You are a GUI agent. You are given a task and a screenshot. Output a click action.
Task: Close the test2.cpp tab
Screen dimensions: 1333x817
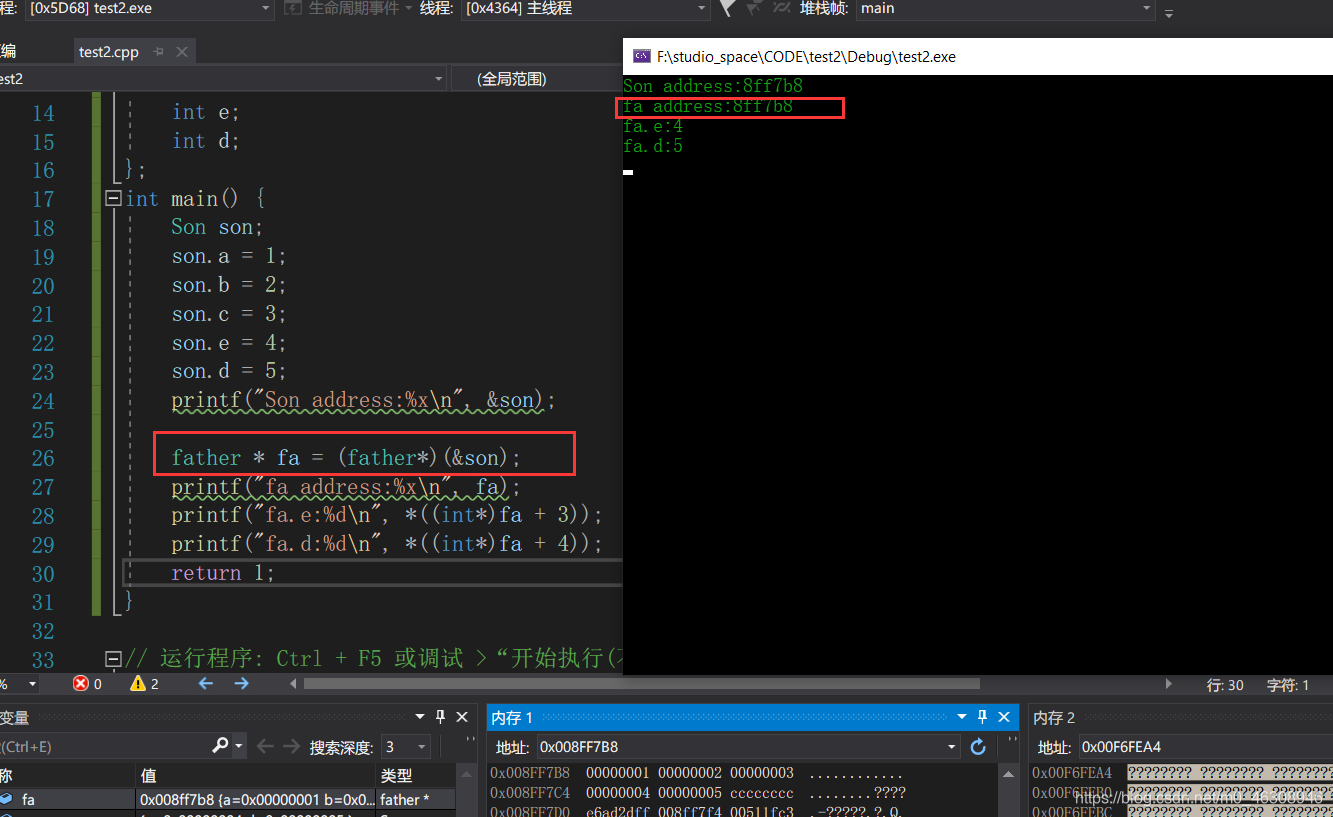(181, 52)
